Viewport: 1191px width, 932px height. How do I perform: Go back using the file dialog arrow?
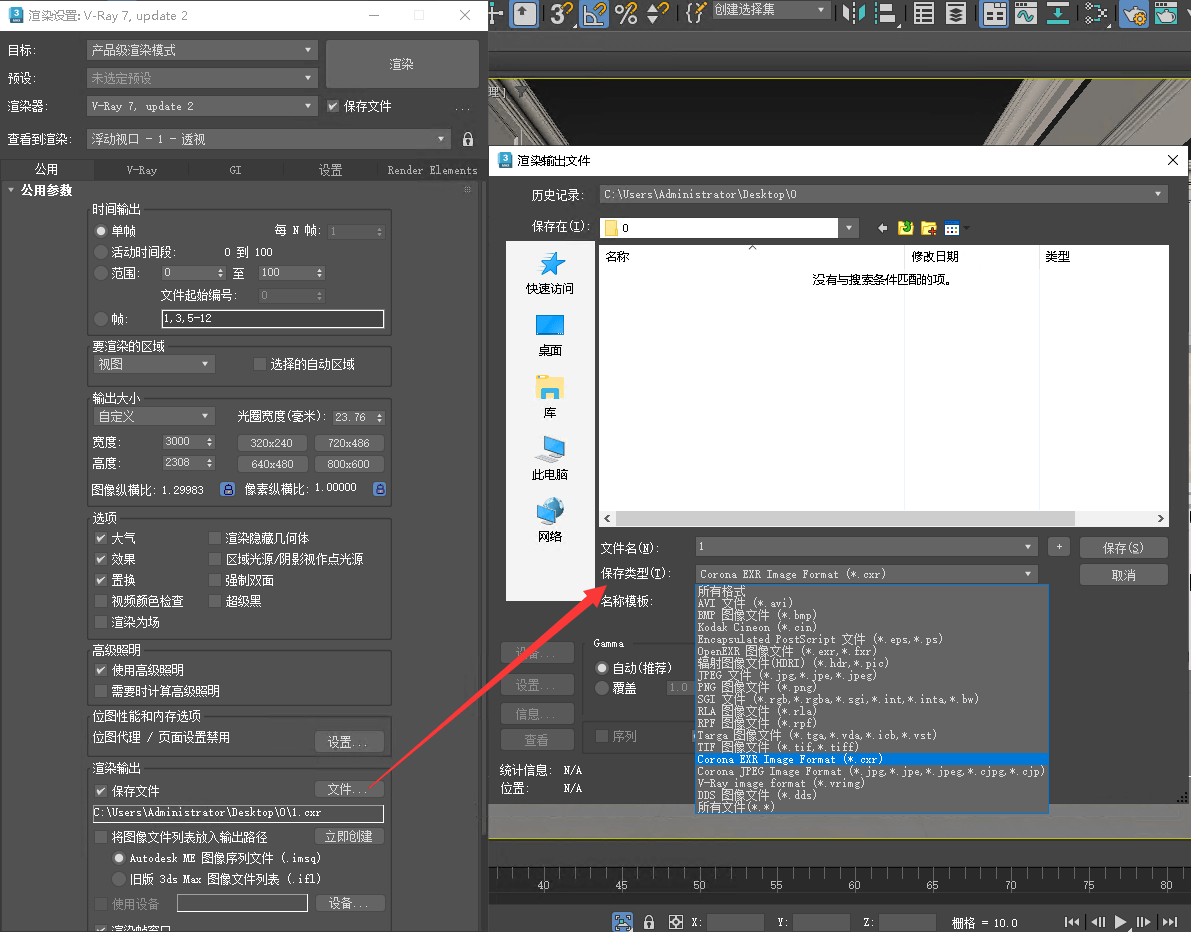[x=882, y=228]
